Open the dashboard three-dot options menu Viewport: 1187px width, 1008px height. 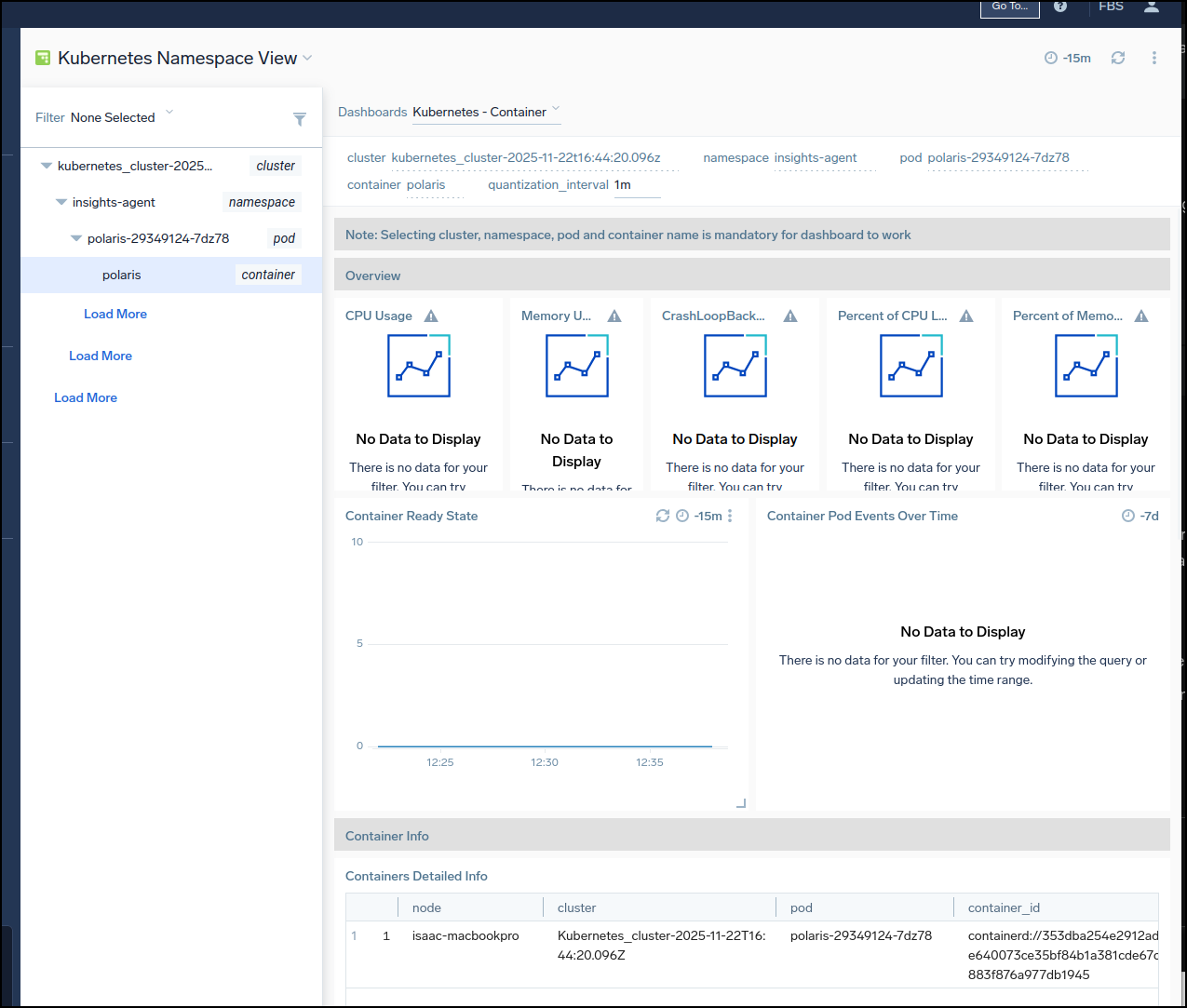coord(1153,58)
